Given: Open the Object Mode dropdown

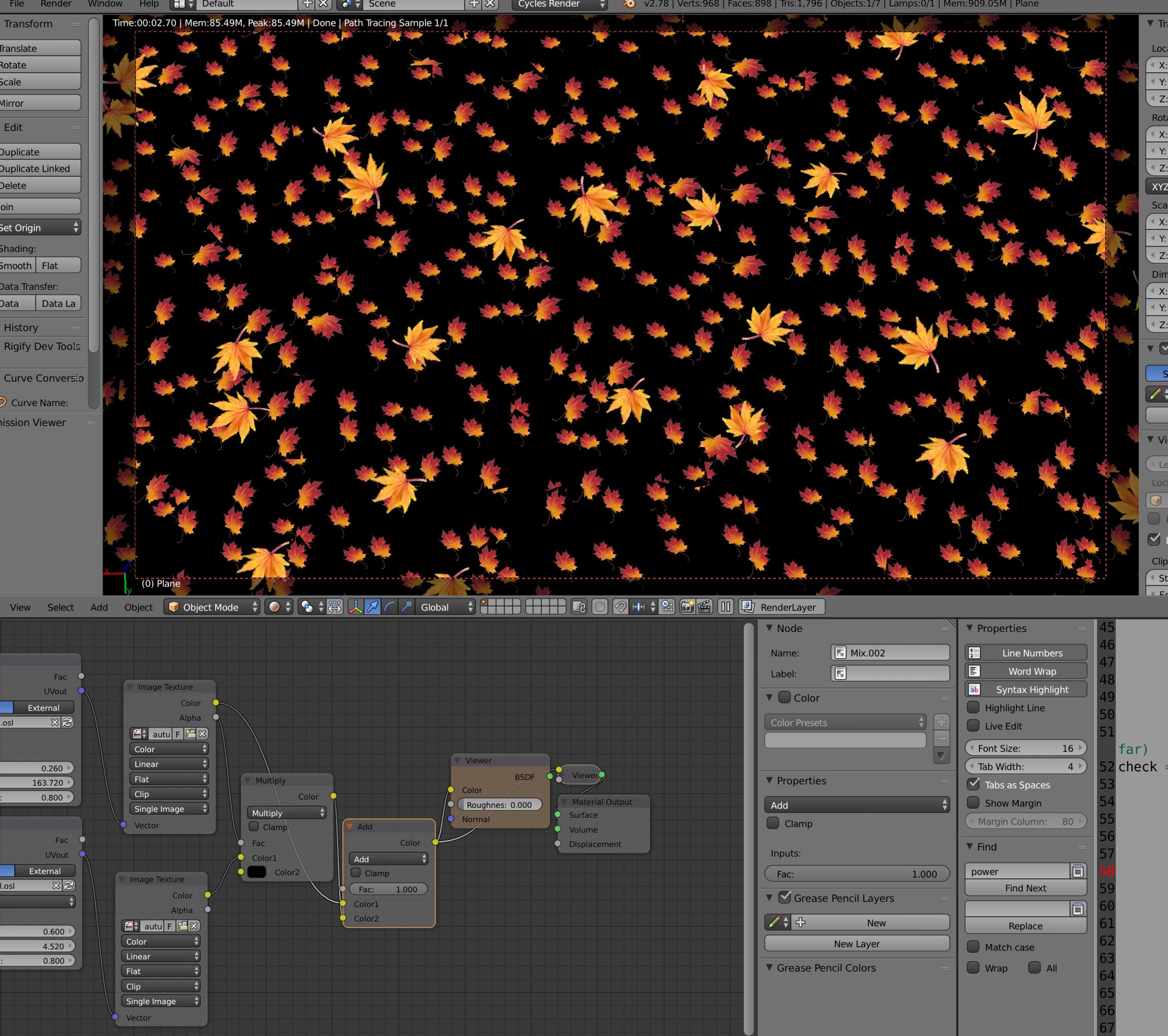Looking at the screenshot, I should click(212, 607).
